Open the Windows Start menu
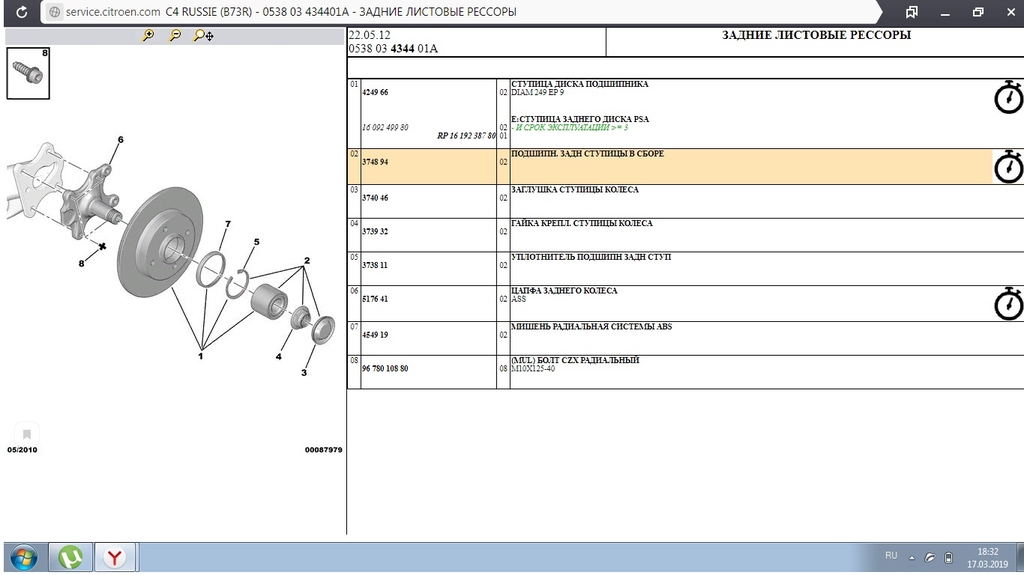Screen dimensions: 1024x575 click(x=24, y=558)
